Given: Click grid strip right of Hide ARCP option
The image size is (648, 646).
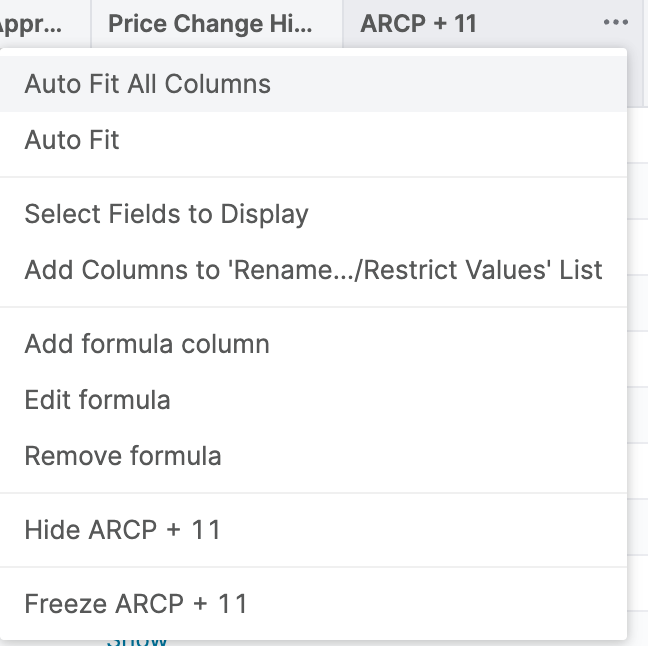Looking at the screenshot, I should pos(638,530).
